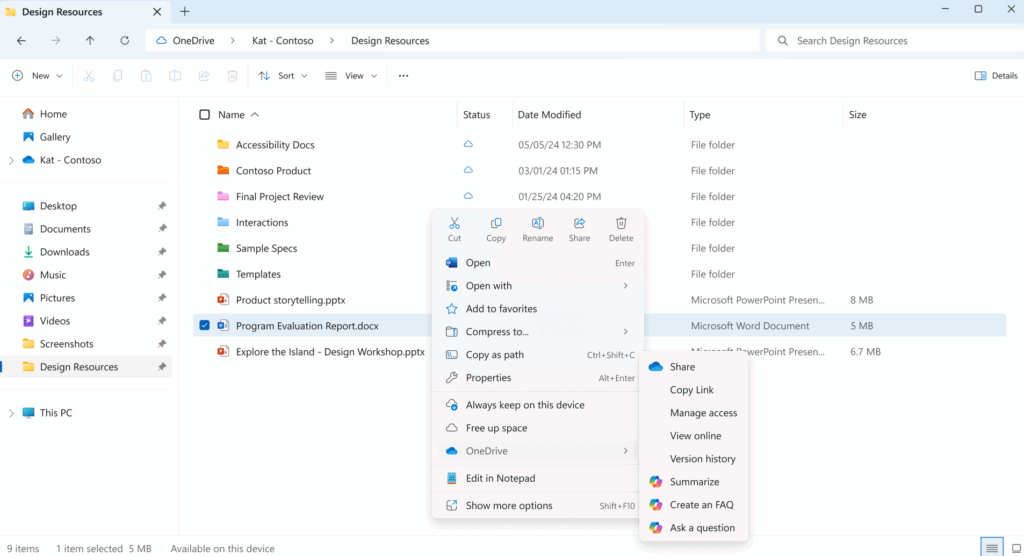Image resolution: width=1024 pixels, height=556 pixels.
Task: Click the Refresh button in navigation bar
Action: (x=124, y=41)
